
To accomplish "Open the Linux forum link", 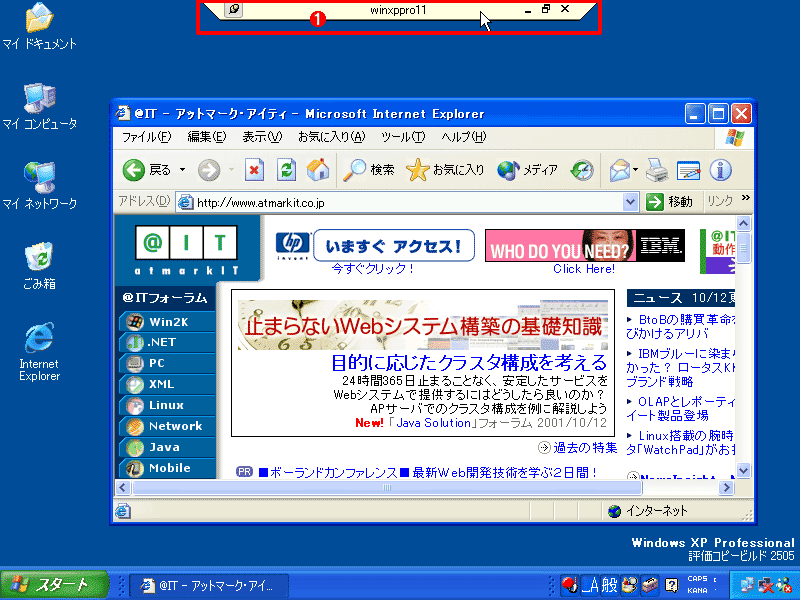I will pyautogui.click(x=167, y=405).
